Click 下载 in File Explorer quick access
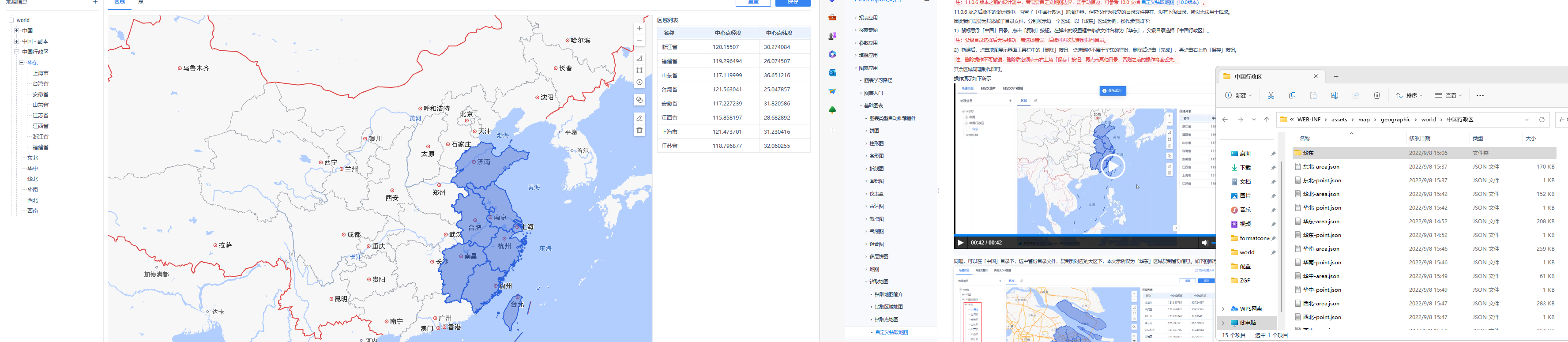This screenshot has width=1568, height=342. point(1245,168)
